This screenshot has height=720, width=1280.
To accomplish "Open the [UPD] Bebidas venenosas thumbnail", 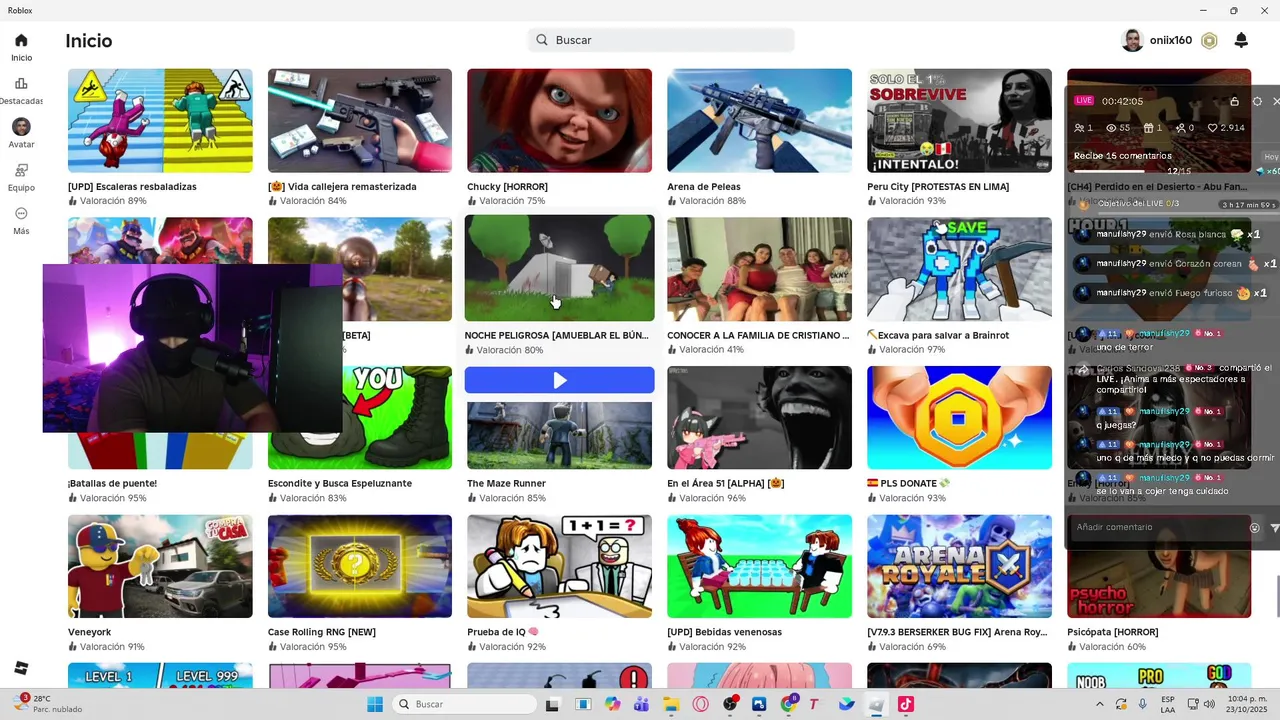I will (759, 567).
